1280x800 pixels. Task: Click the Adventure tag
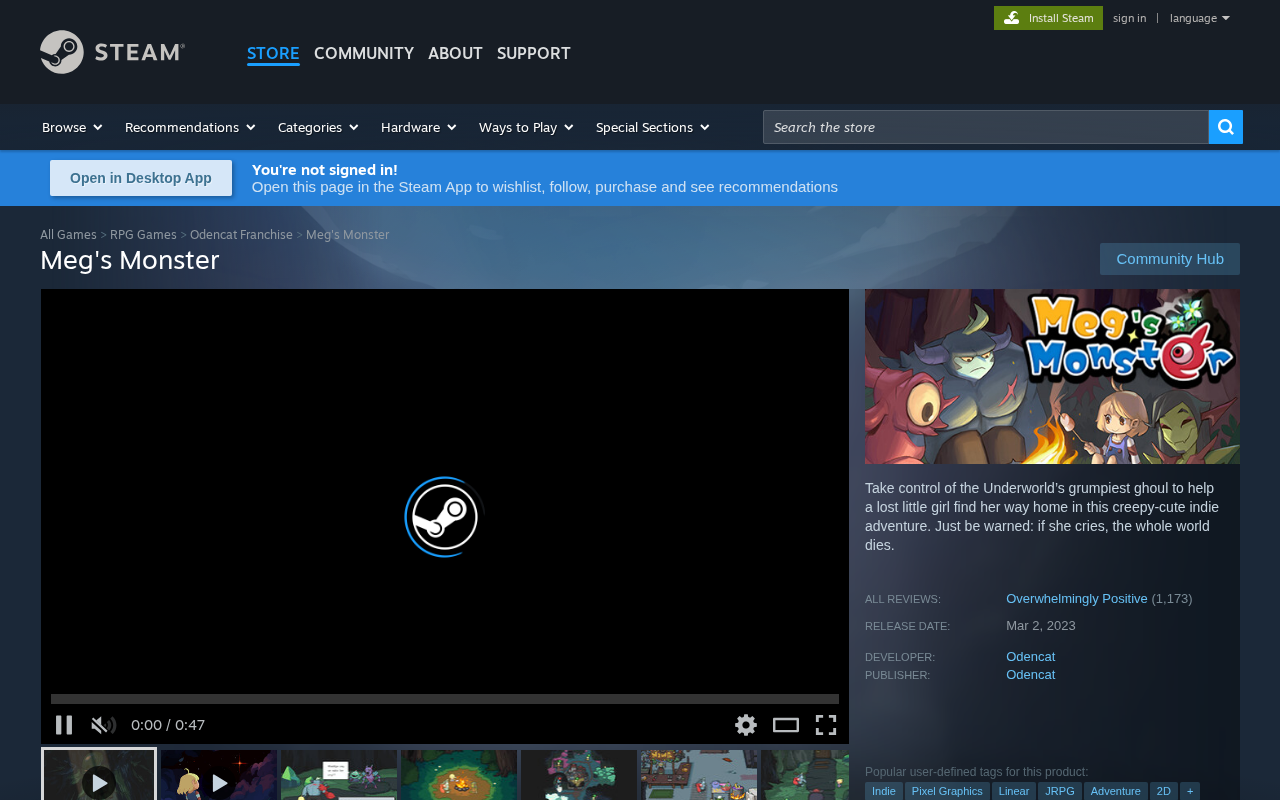[x=1116, y=791]
